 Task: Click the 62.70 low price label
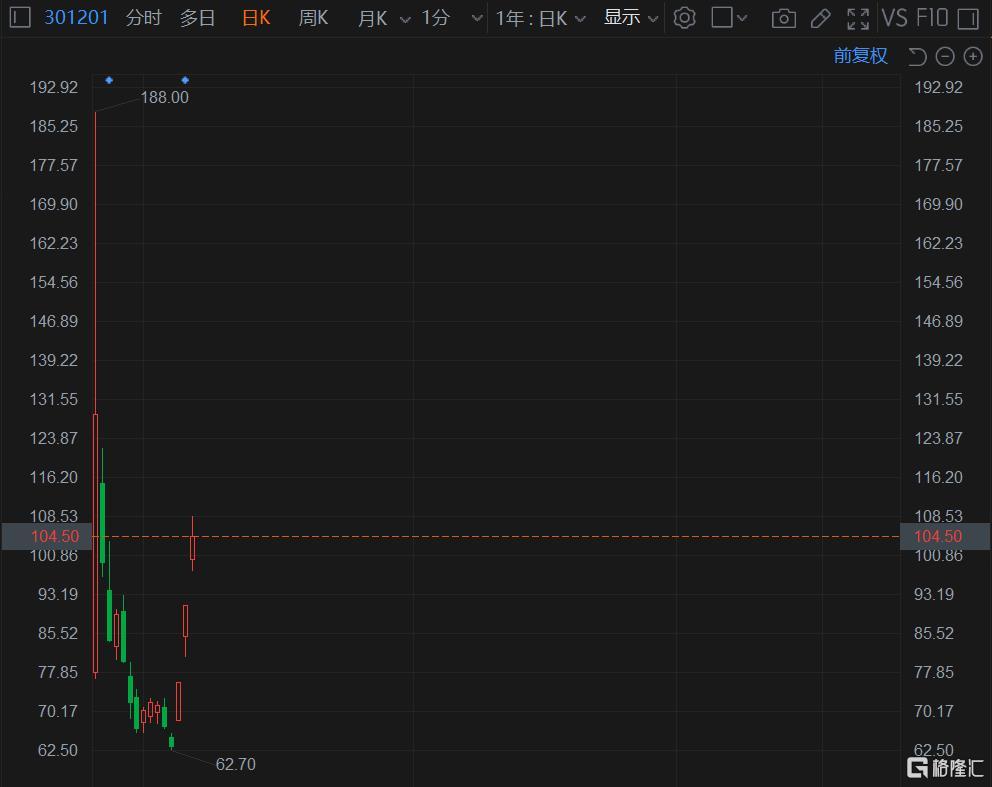click(x=235, y=764)
